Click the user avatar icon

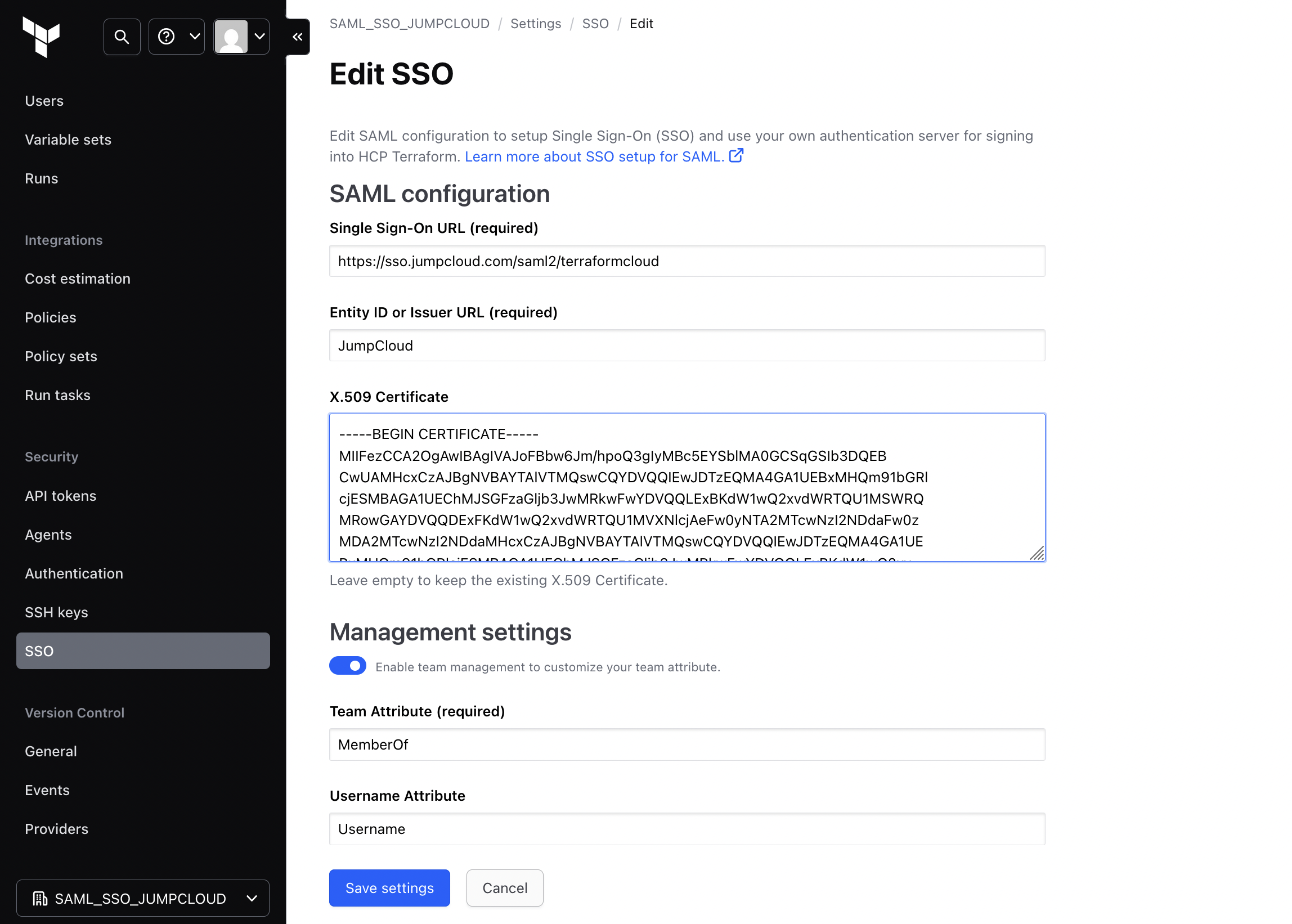(231, 37)
